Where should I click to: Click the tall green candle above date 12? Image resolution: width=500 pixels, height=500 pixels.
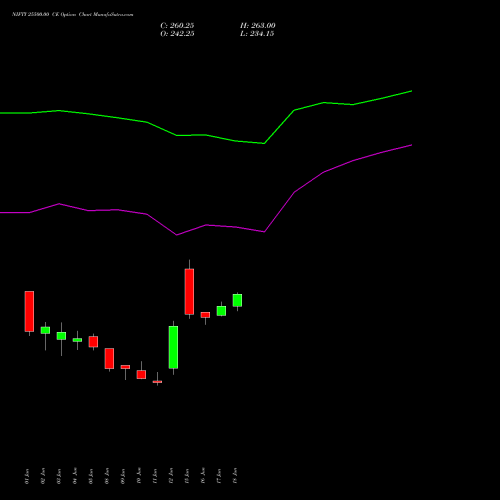click(x=173, y=347)
